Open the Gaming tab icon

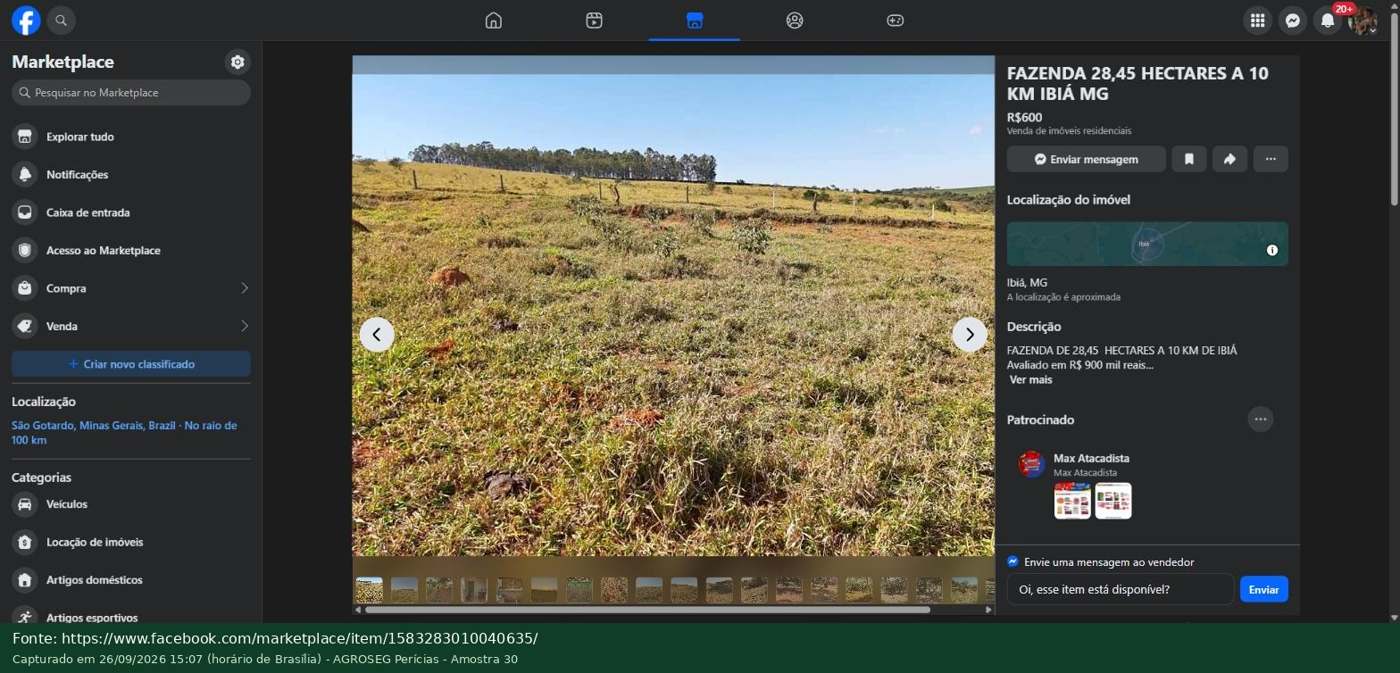895,20
